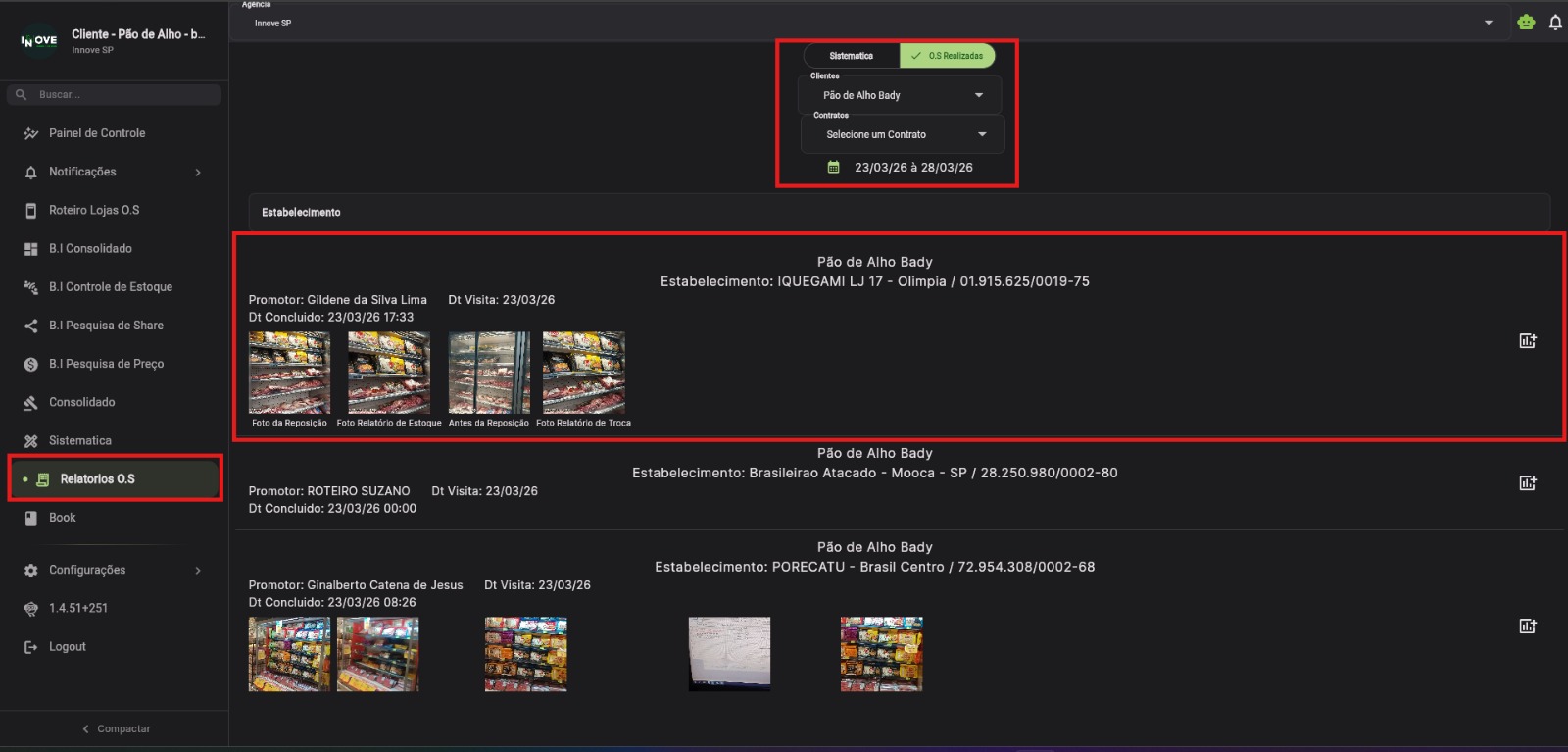1568x752 pixels.
Task: Open report chart icon for PORECATU Brasil Centro
Action: point(1527,626)
